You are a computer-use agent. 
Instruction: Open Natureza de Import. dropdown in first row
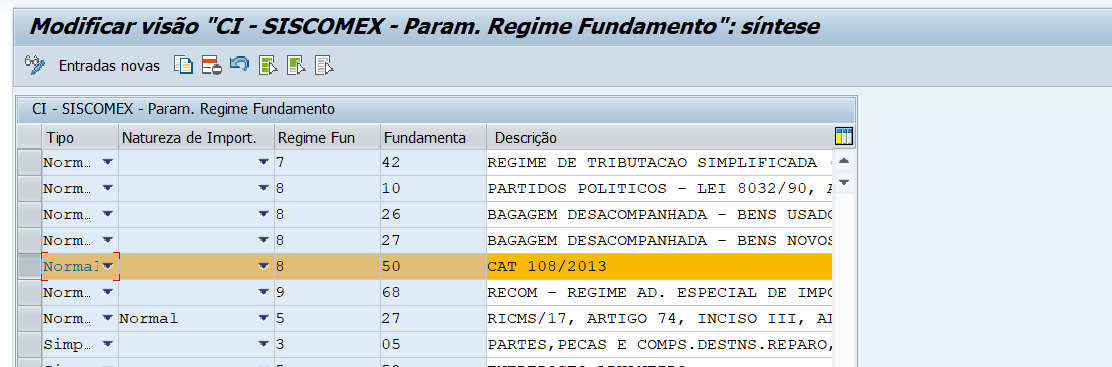264,162
